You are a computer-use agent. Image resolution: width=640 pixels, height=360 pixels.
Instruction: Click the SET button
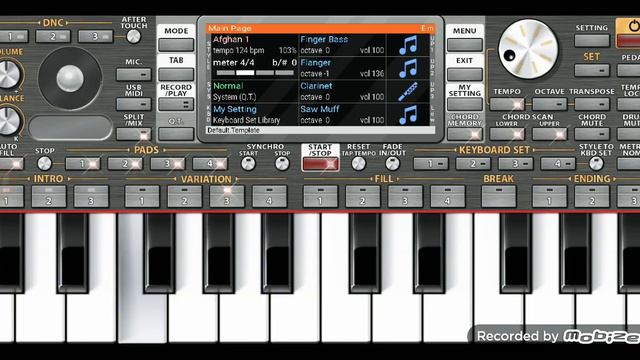click(x=592, y=71)
